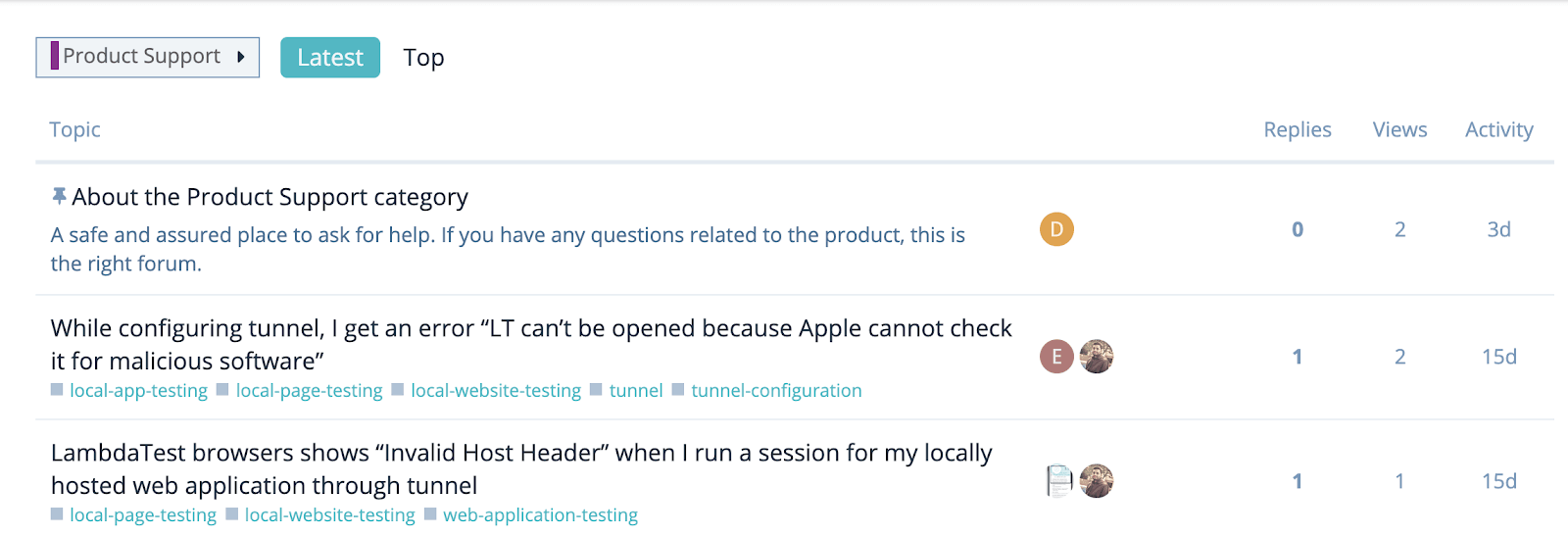The height and width of the screenshot is (535, 1568).
Task: Sort topics by Replies column
Action: [x=1297, y=129]
